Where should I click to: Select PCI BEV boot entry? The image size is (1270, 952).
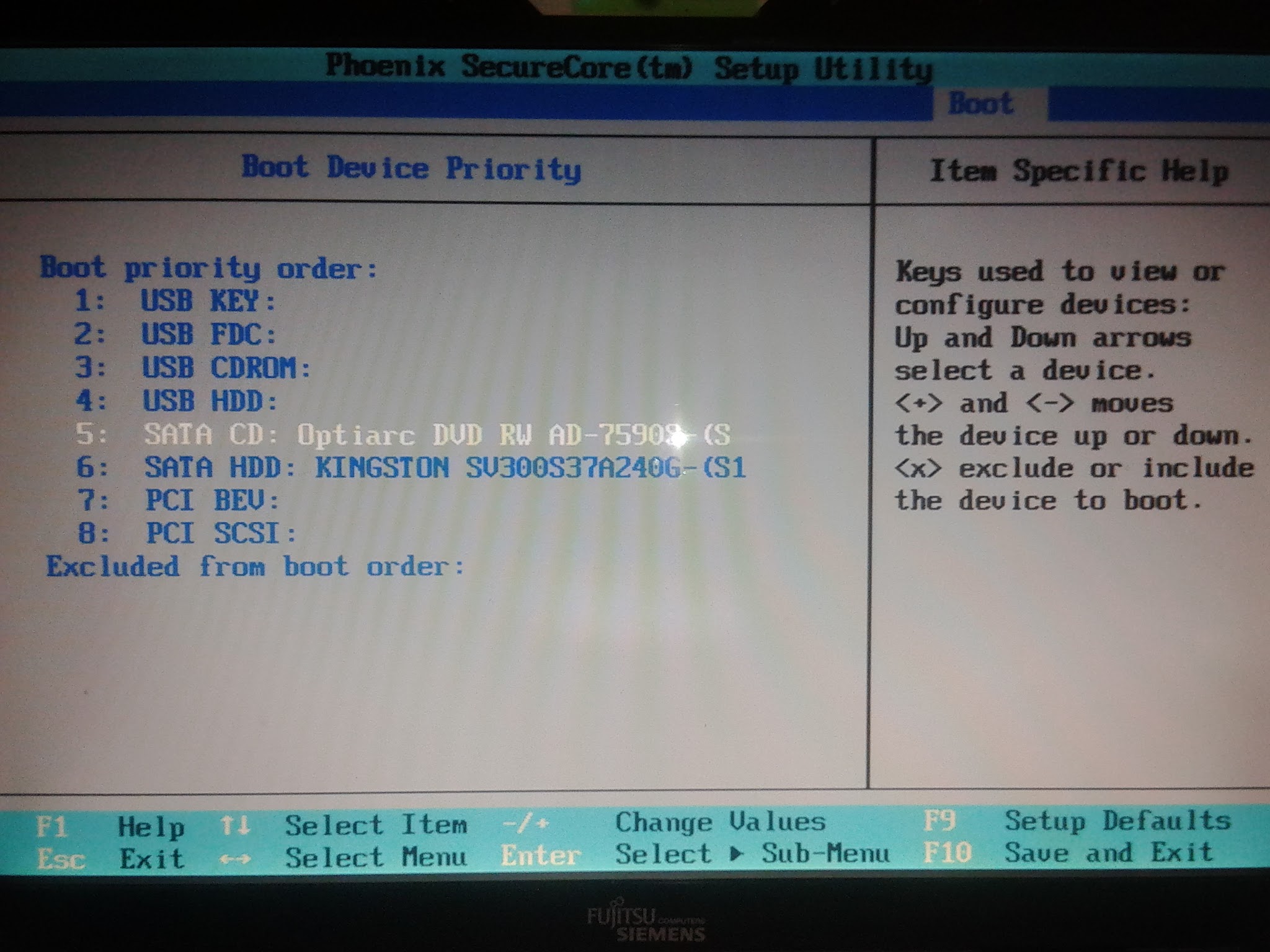click(x=179, y=500)
